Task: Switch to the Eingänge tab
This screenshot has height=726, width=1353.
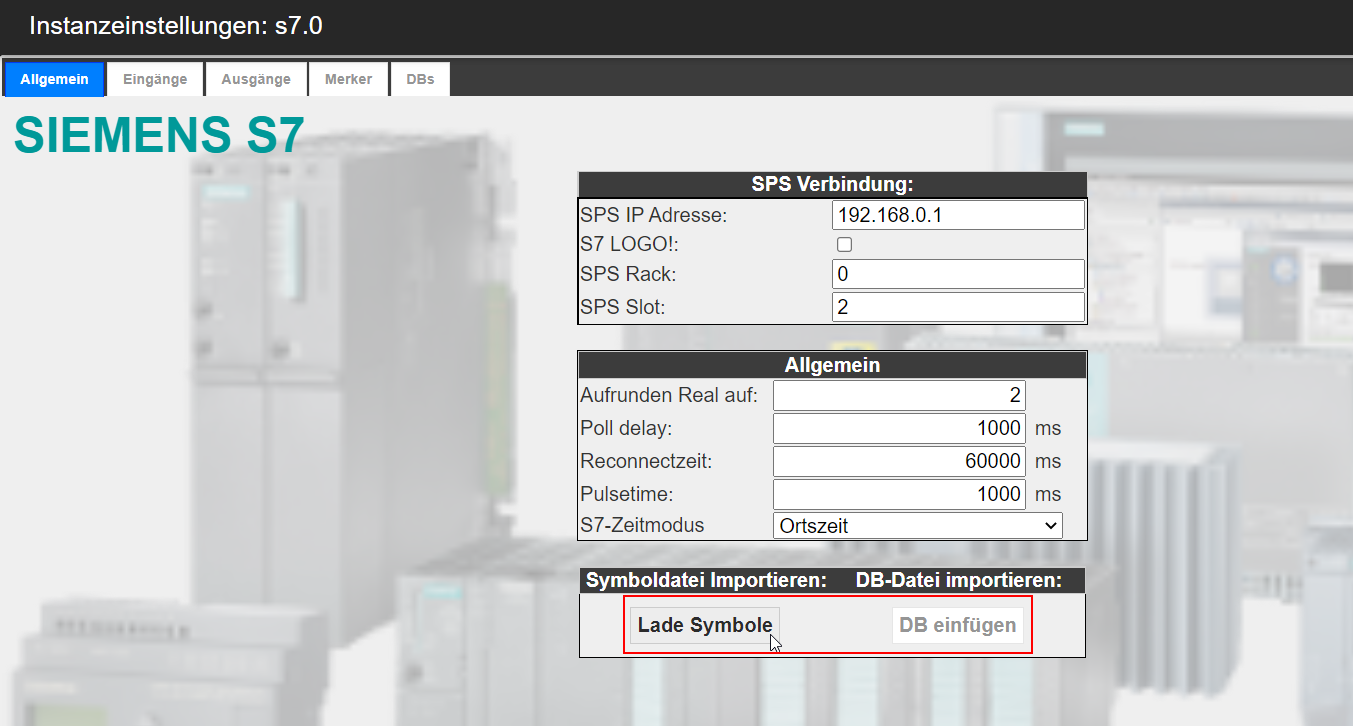Action: pyautogui.click(x=155, y=79)
